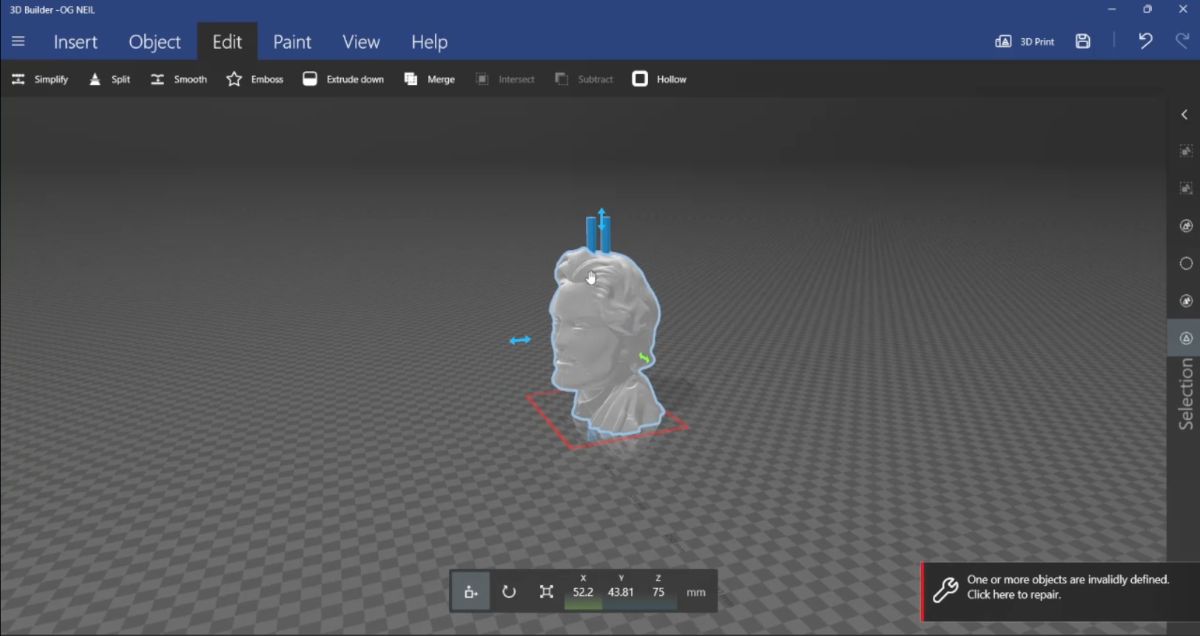Image resolution: width=1200 pixels, height=636 pixels.
Task: Open the hamburger menu
Action: click(x=18, y=41)
